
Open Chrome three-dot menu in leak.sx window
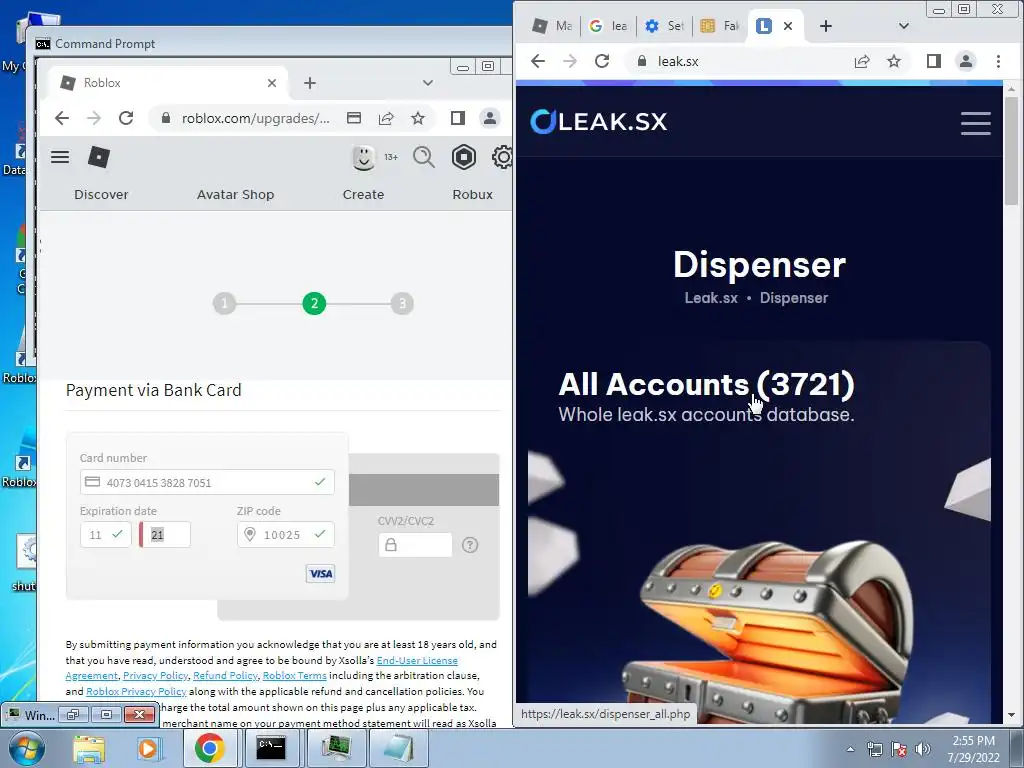click(998, 61)
